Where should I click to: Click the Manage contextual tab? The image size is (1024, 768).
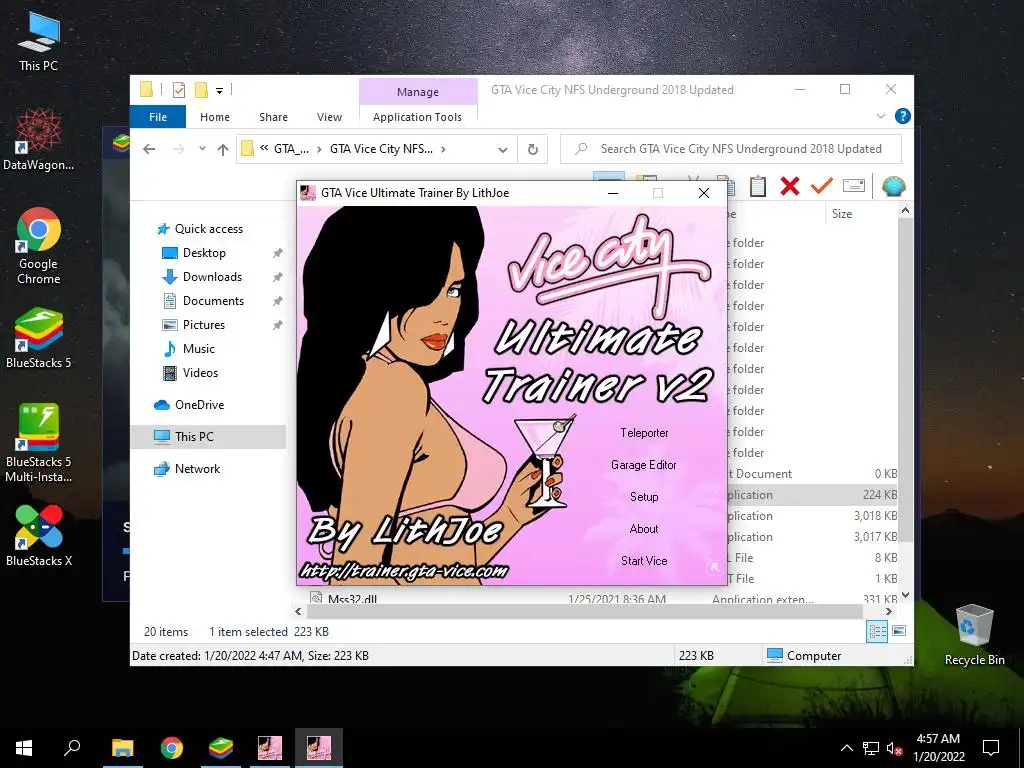click(x=418, y=92)
